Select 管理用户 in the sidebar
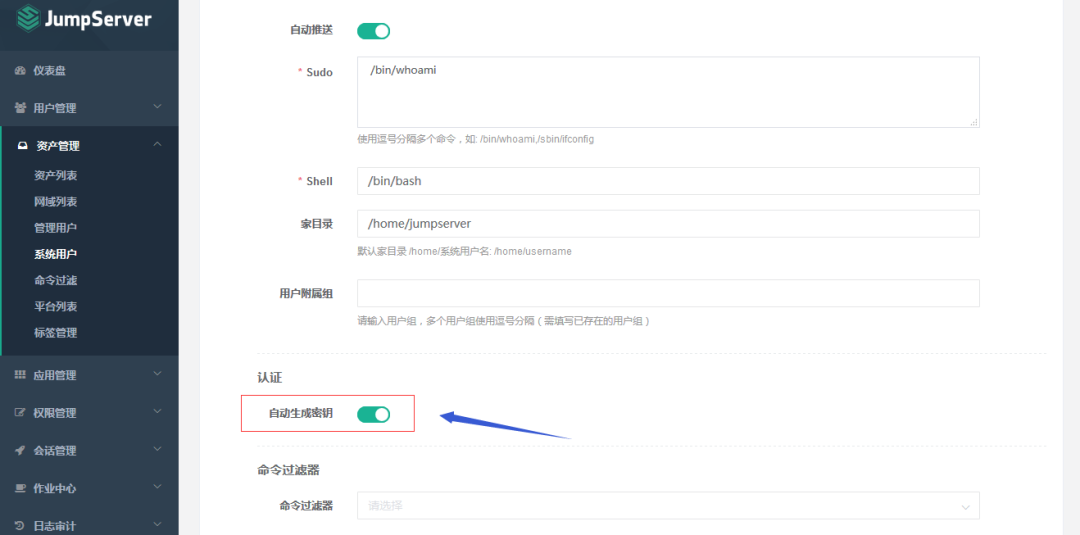The image size is (1080, 535). coord(56,228)
